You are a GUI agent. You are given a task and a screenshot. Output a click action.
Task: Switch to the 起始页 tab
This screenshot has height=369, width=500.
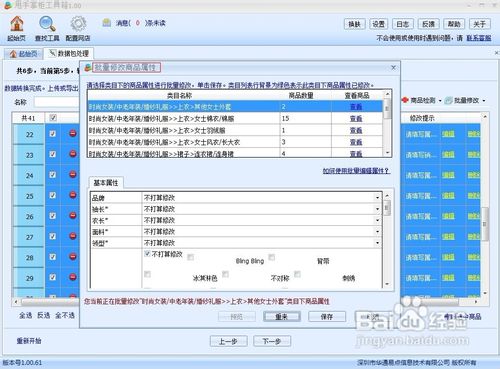pos(24,54)
